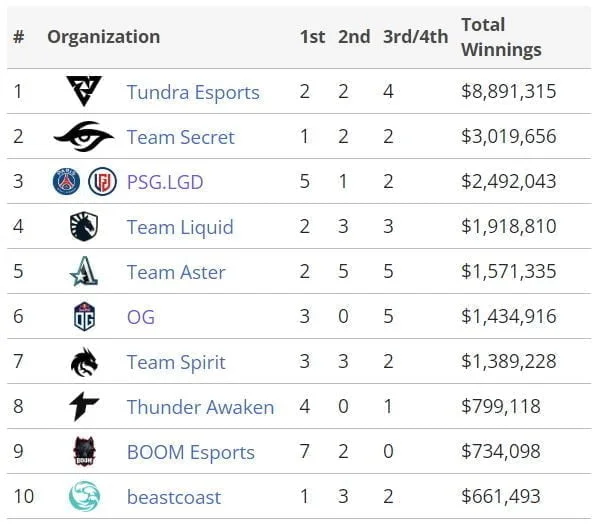
Task: Click the red LGD shield logo
Action: (102, 181)
